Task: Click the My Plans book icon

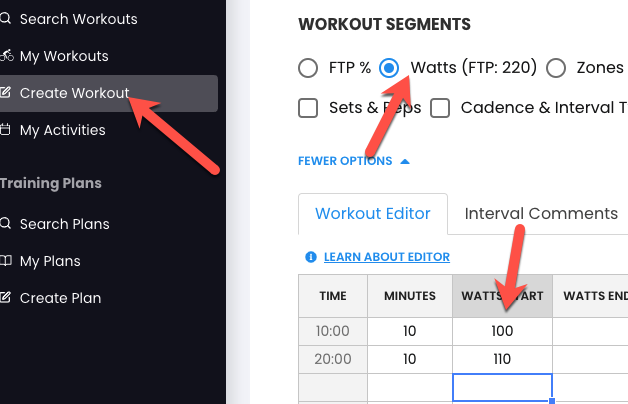Action: [x=5, y=261]
